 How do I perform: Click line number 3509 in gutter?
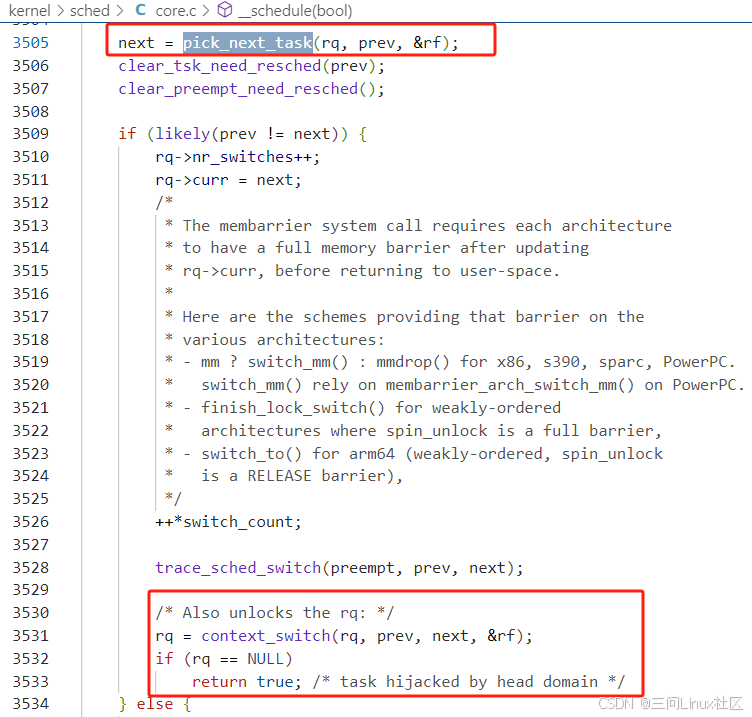pos(31,133)
